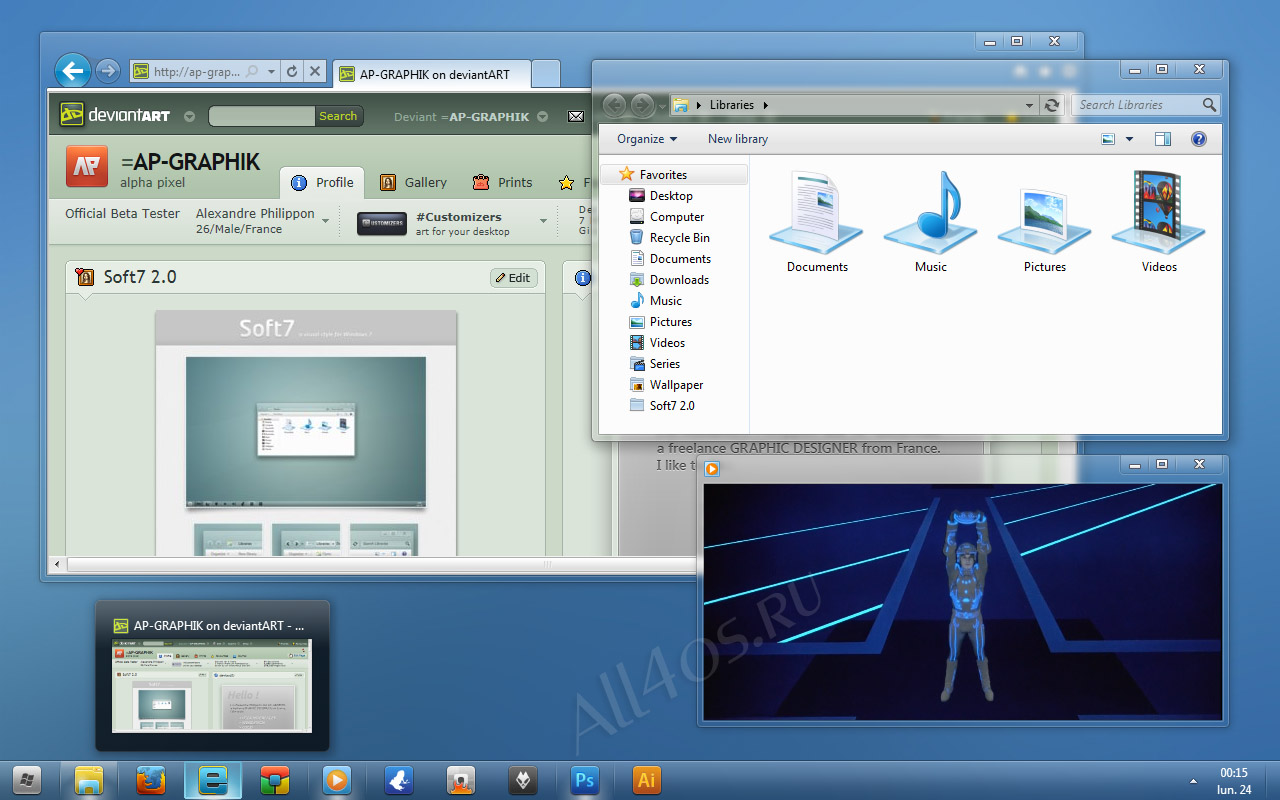Toggle the preview pane in explorer
This screenshot has height=800, width=1280.
click(1162, 139)
